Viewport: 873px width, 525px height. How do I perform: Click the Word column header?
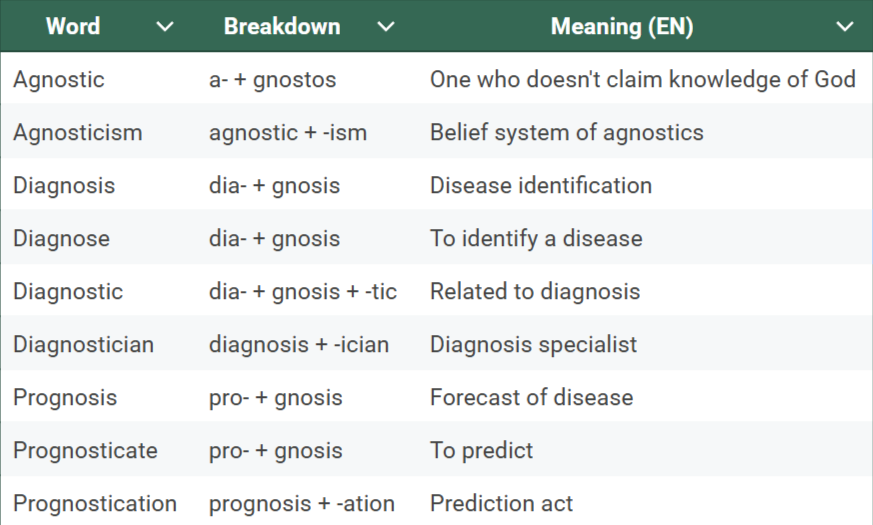pos(73,26)
